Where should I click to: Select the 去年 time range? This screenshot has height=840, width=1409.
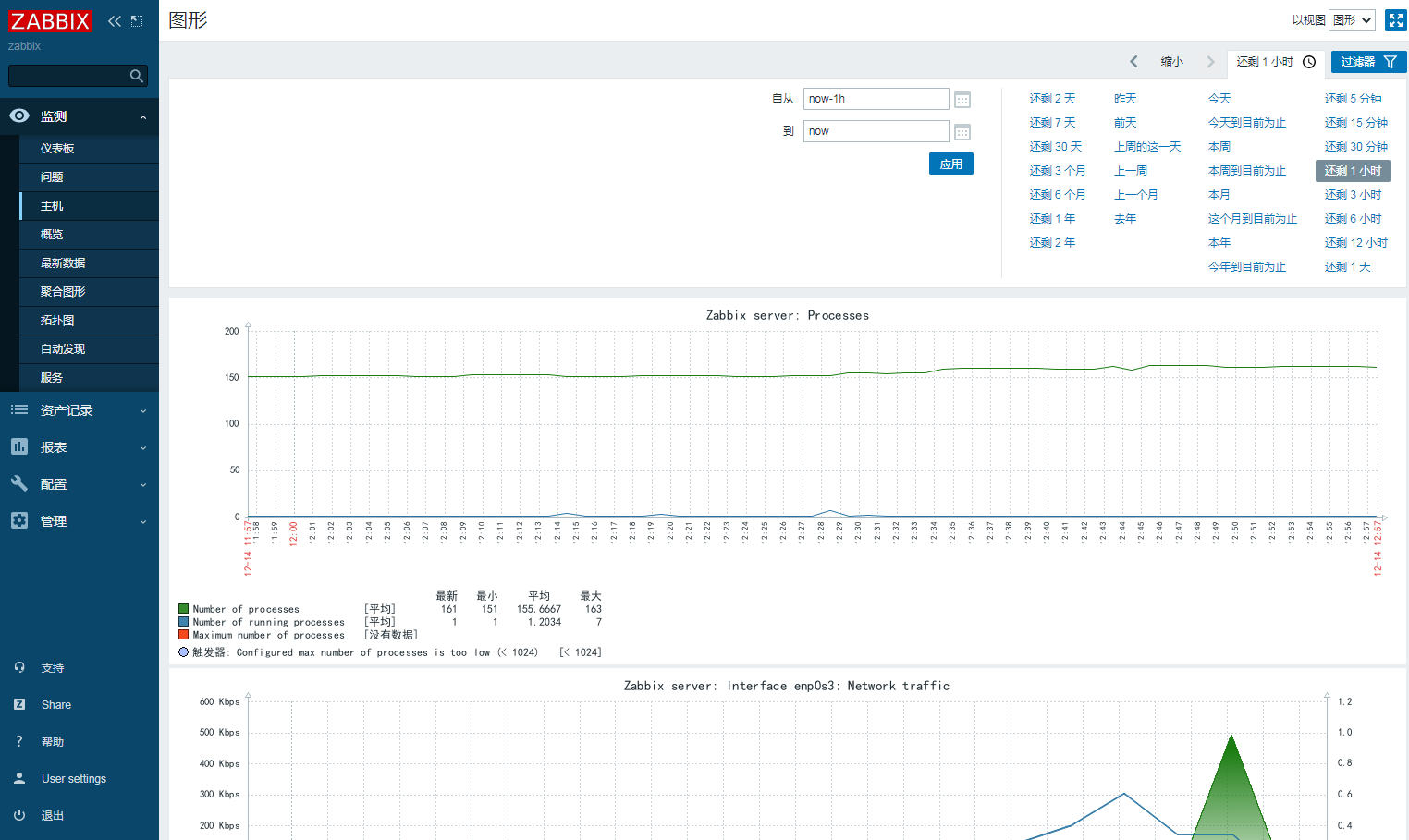(1125, 219)
